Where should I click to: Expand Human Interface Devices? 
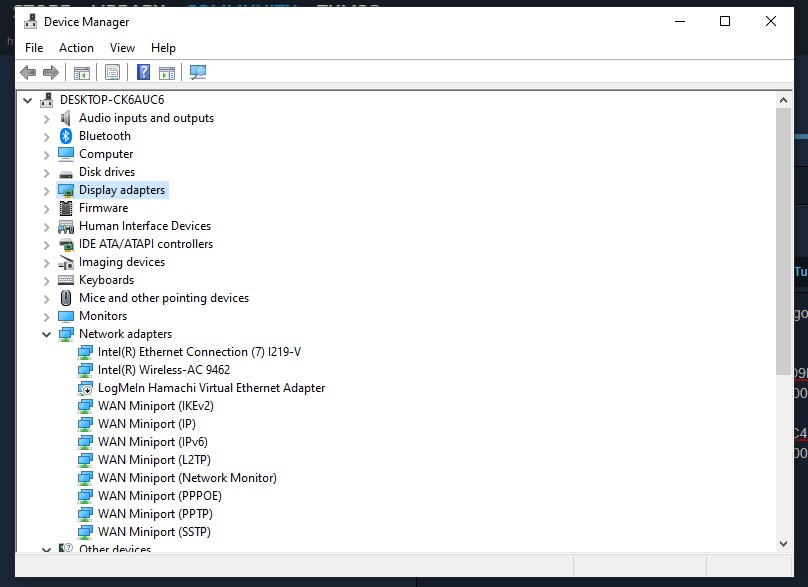(46, 227)
